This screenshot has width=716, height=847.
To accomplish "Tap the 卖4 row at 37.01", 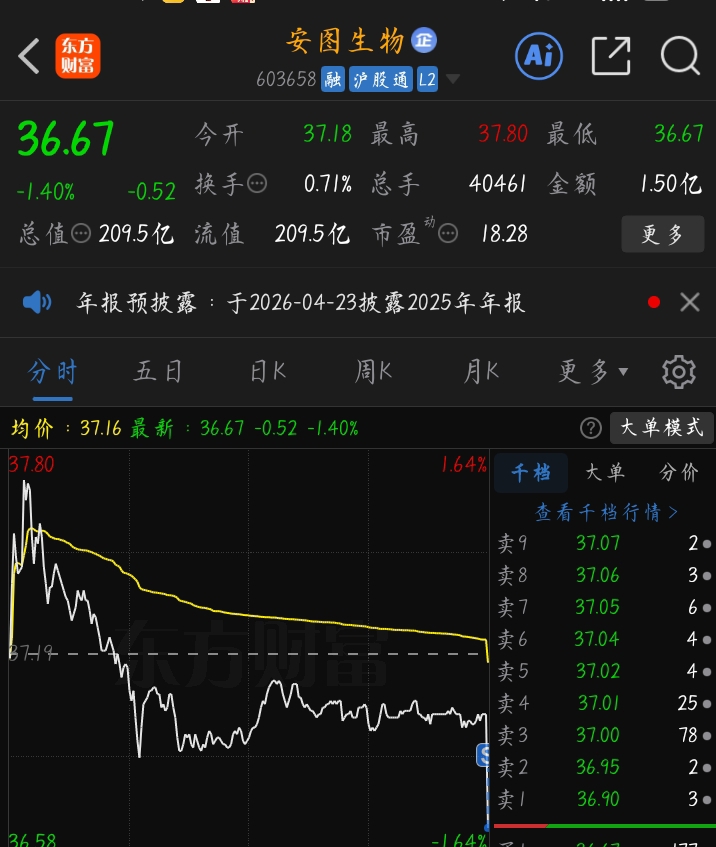I will 604,703.
